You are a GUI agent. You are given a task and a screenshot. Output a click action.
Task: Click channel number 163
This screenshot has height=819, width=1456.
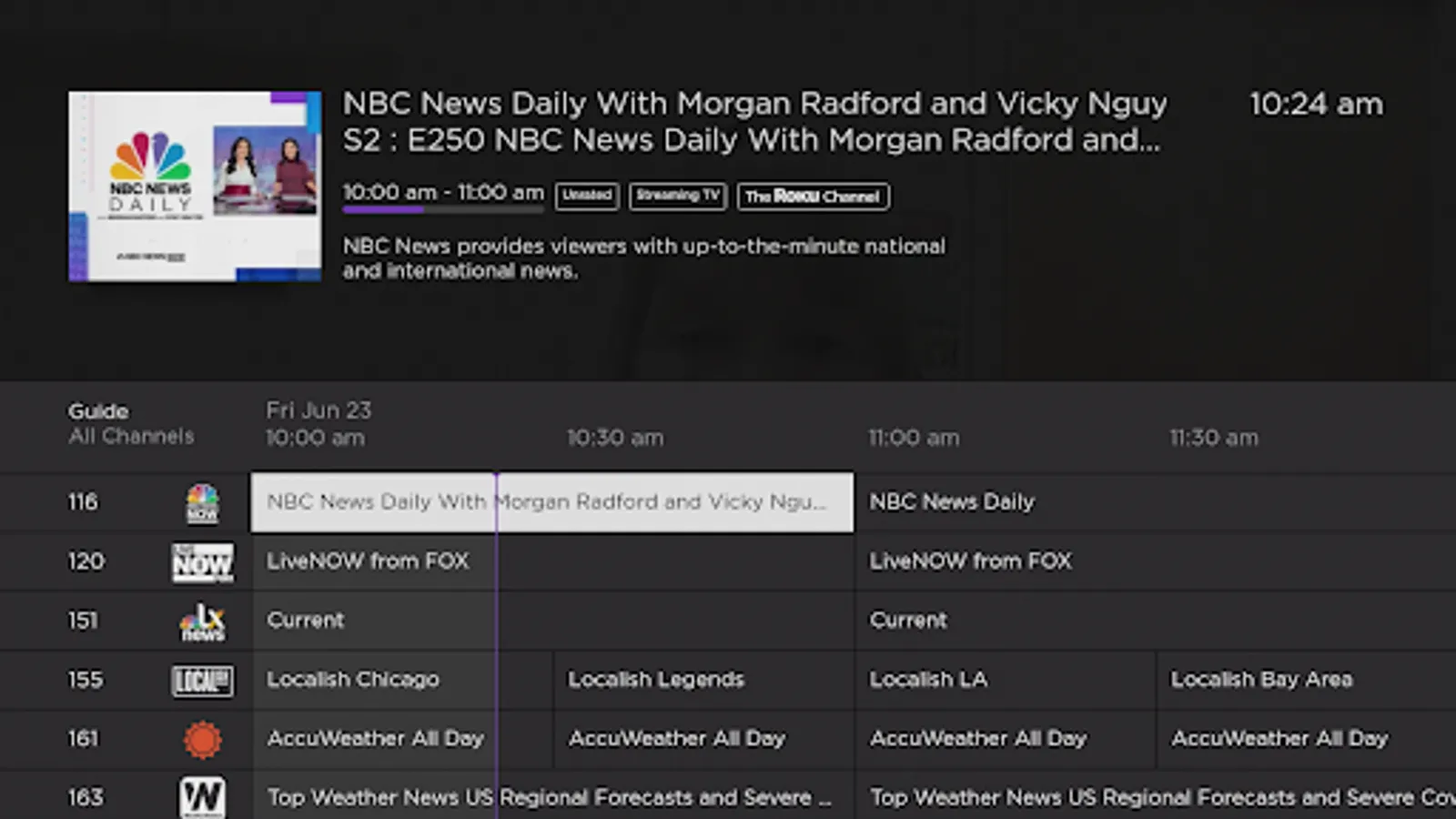[86, 798]
